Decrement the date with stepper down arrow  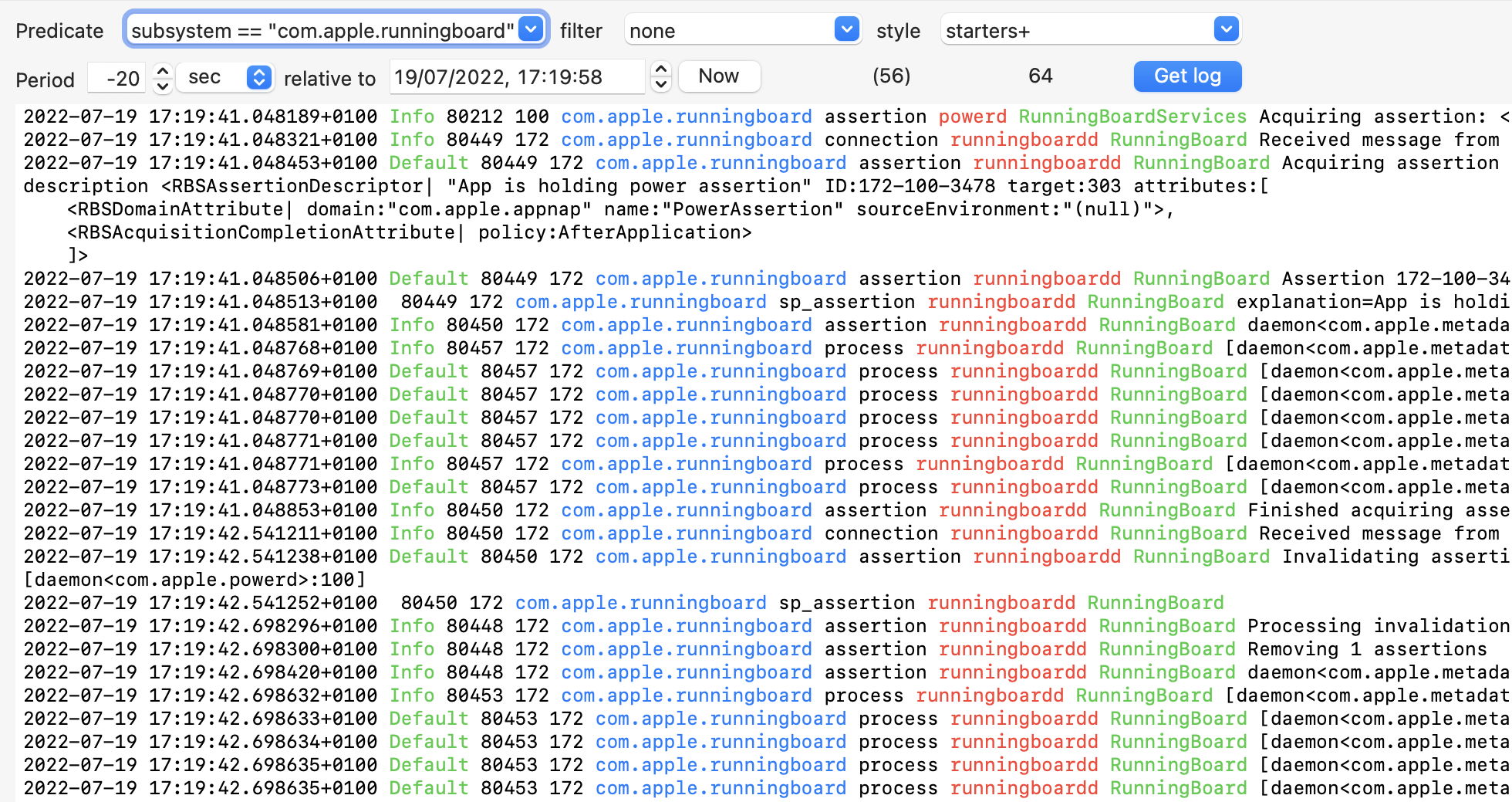pos(661,85)
